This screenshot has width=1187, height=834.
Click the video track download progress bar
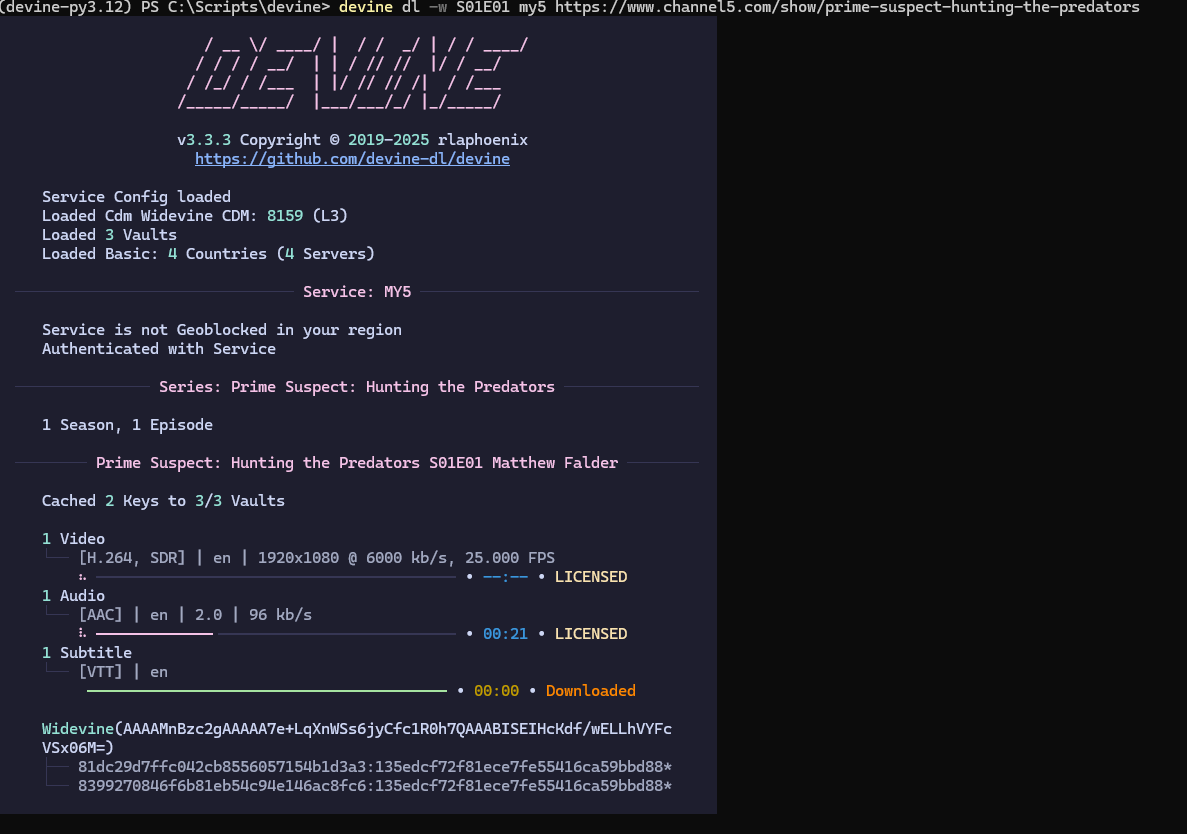click(276, 577)
